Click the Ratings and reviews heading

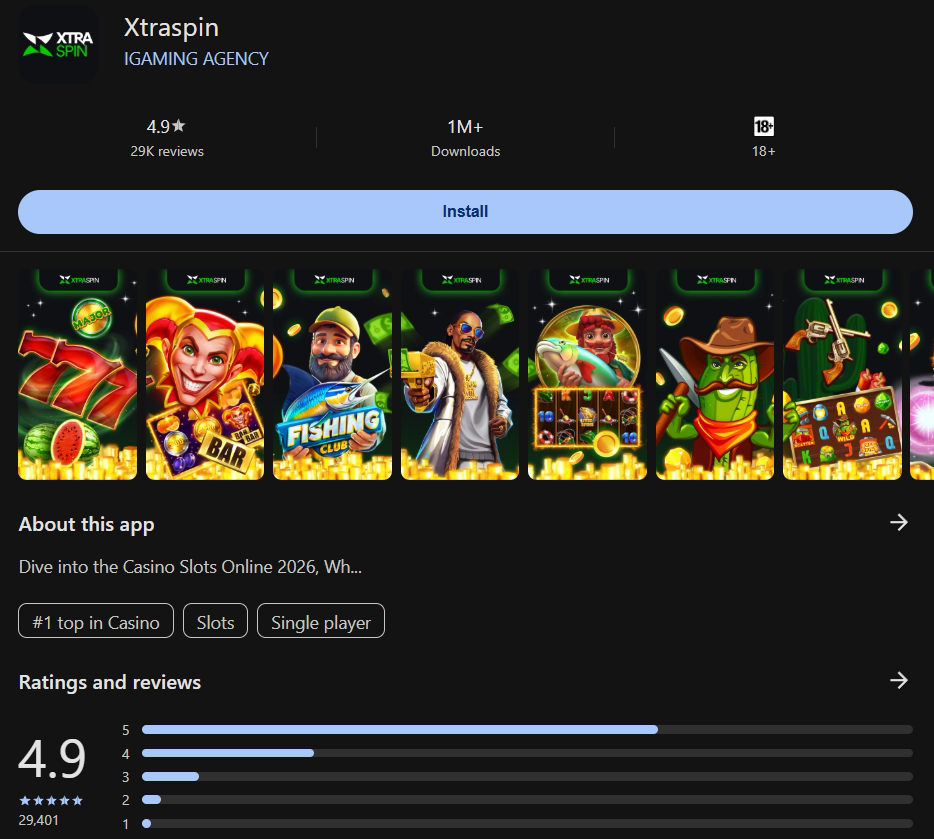pyautogui.click(x=110, y=682)
